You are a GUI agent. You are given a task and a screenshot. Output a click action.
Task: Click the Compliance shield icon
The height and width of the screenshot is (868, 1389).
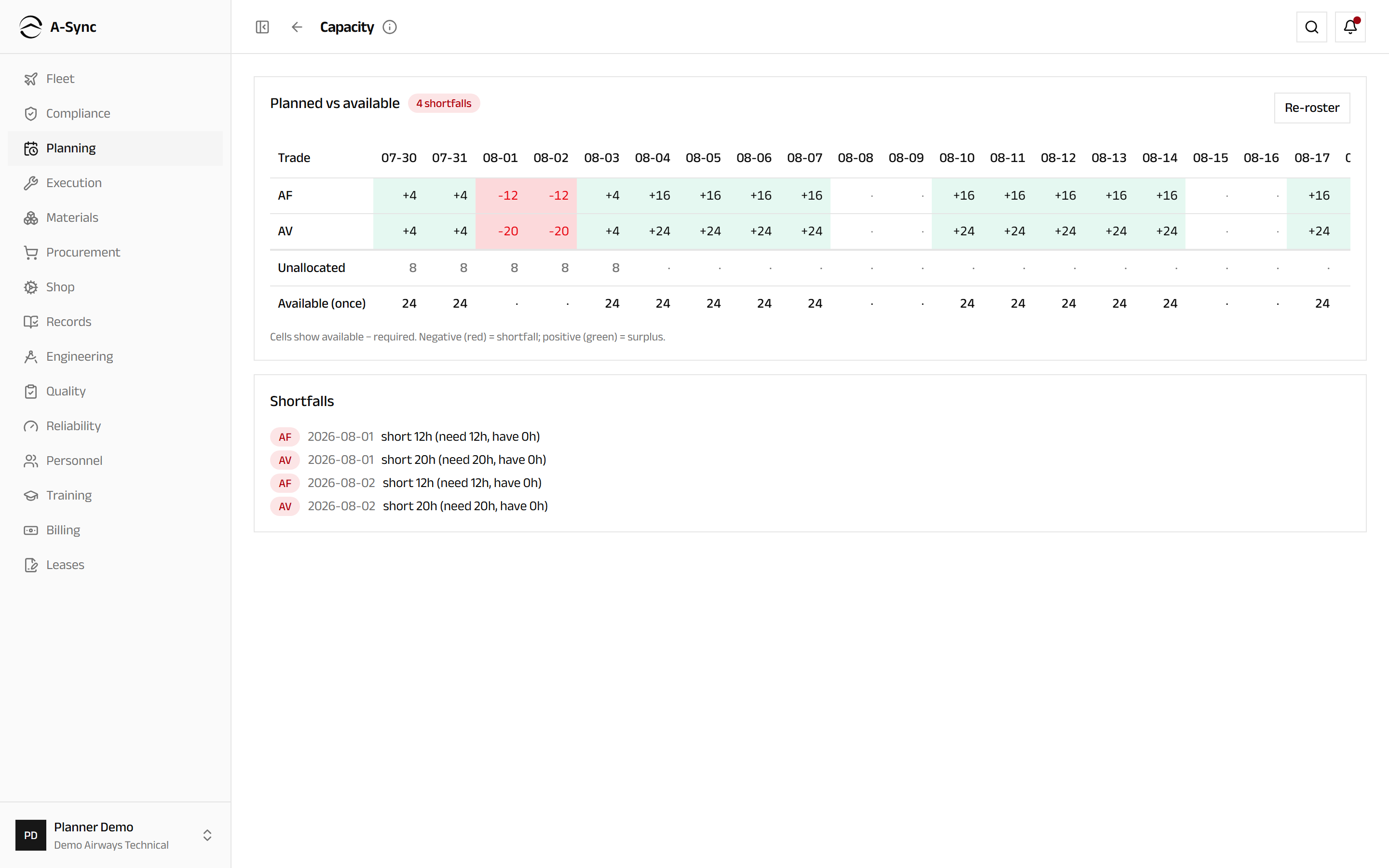coord(31,114)
